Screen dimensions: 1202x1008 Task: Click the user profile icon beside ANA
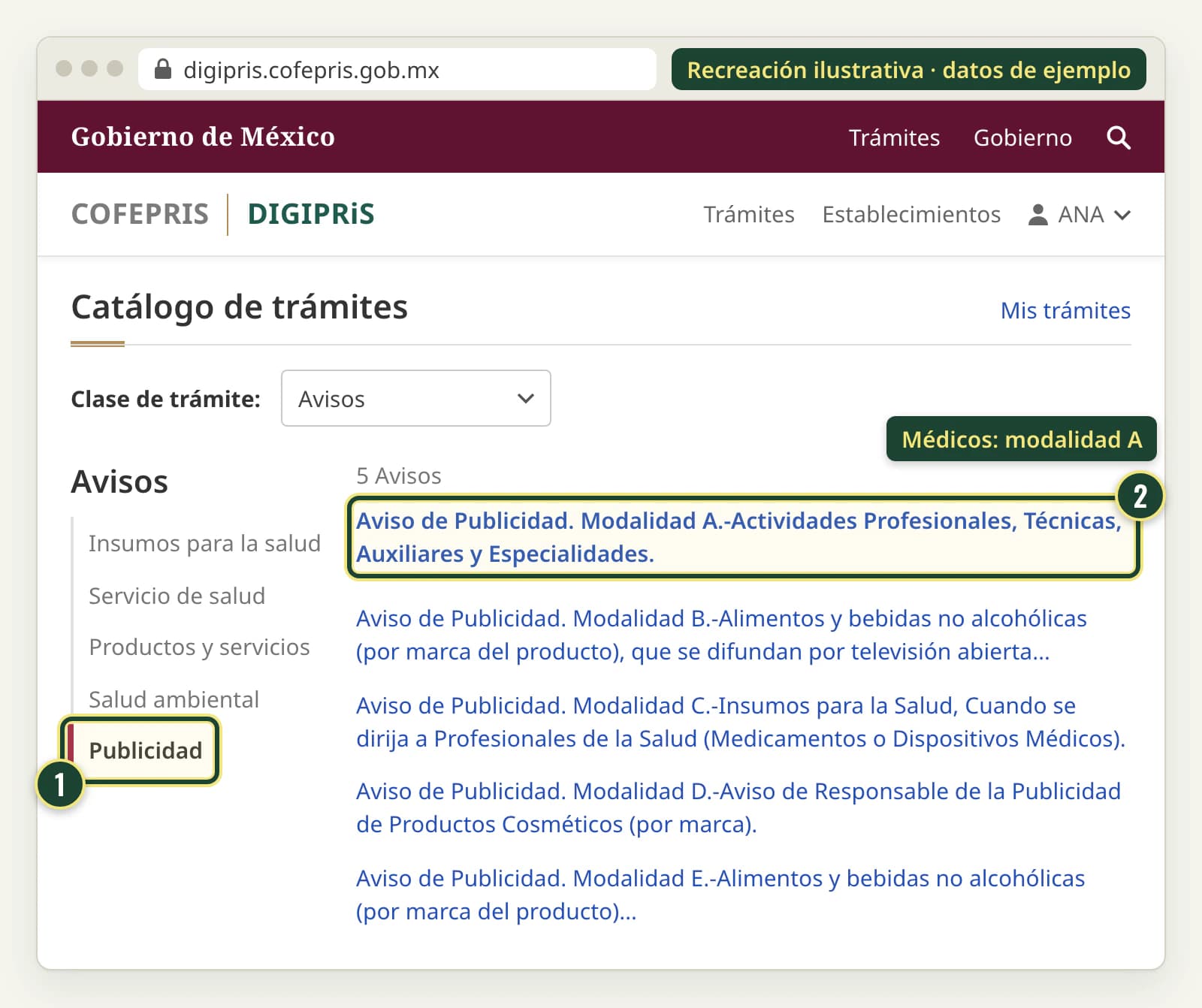1037,215
